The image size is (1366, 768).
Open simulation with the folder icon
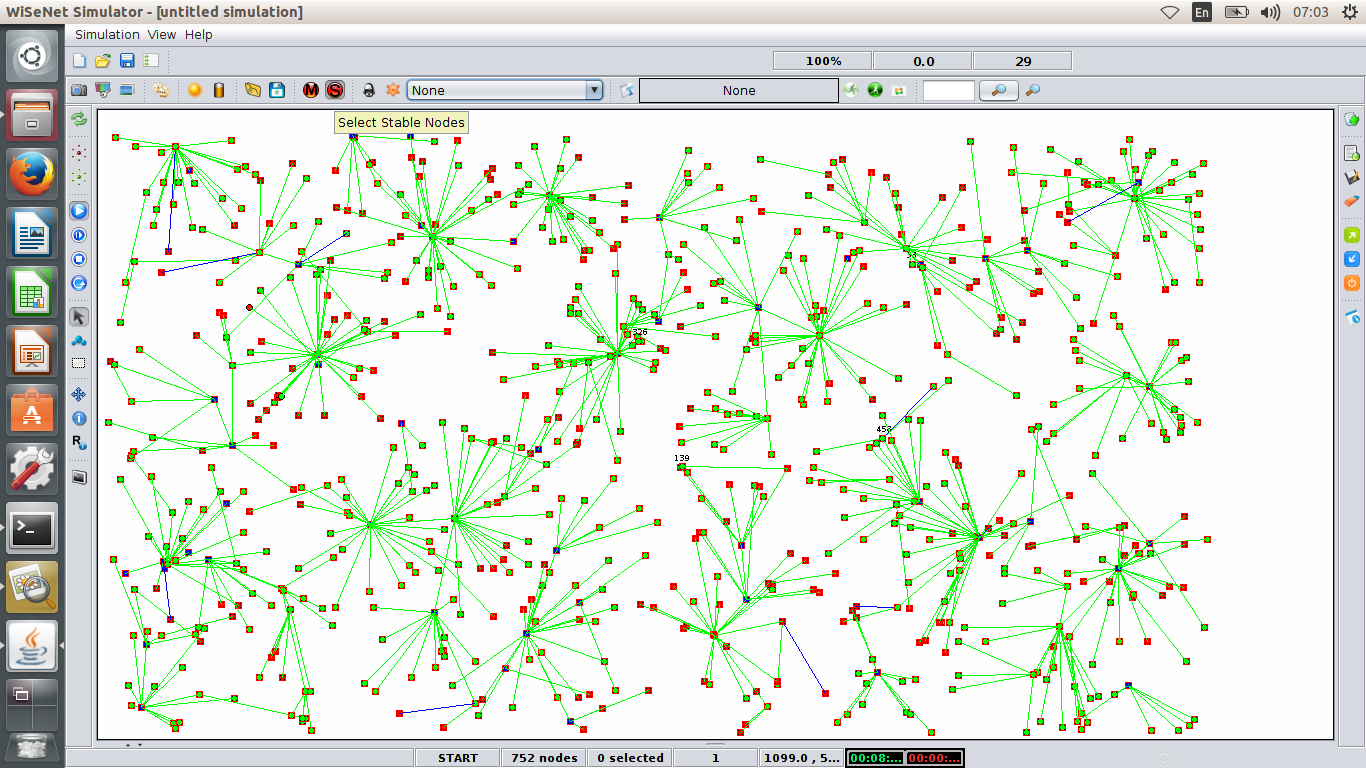(102, 61)
